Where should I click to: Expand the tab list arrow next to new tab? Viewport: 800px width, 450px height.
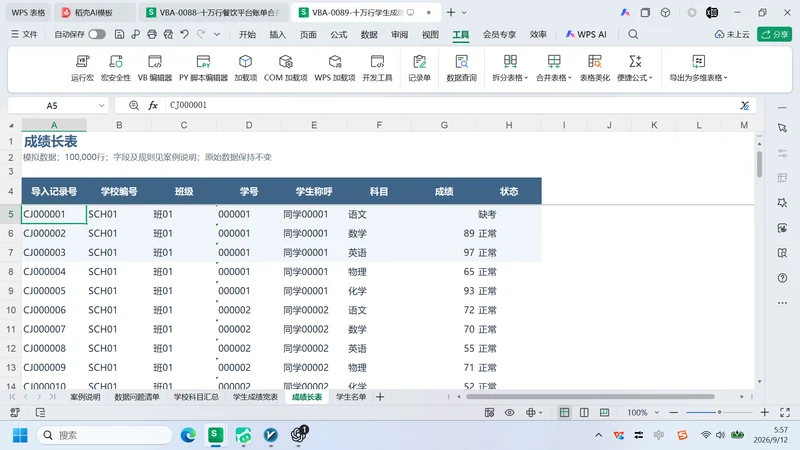464,12
